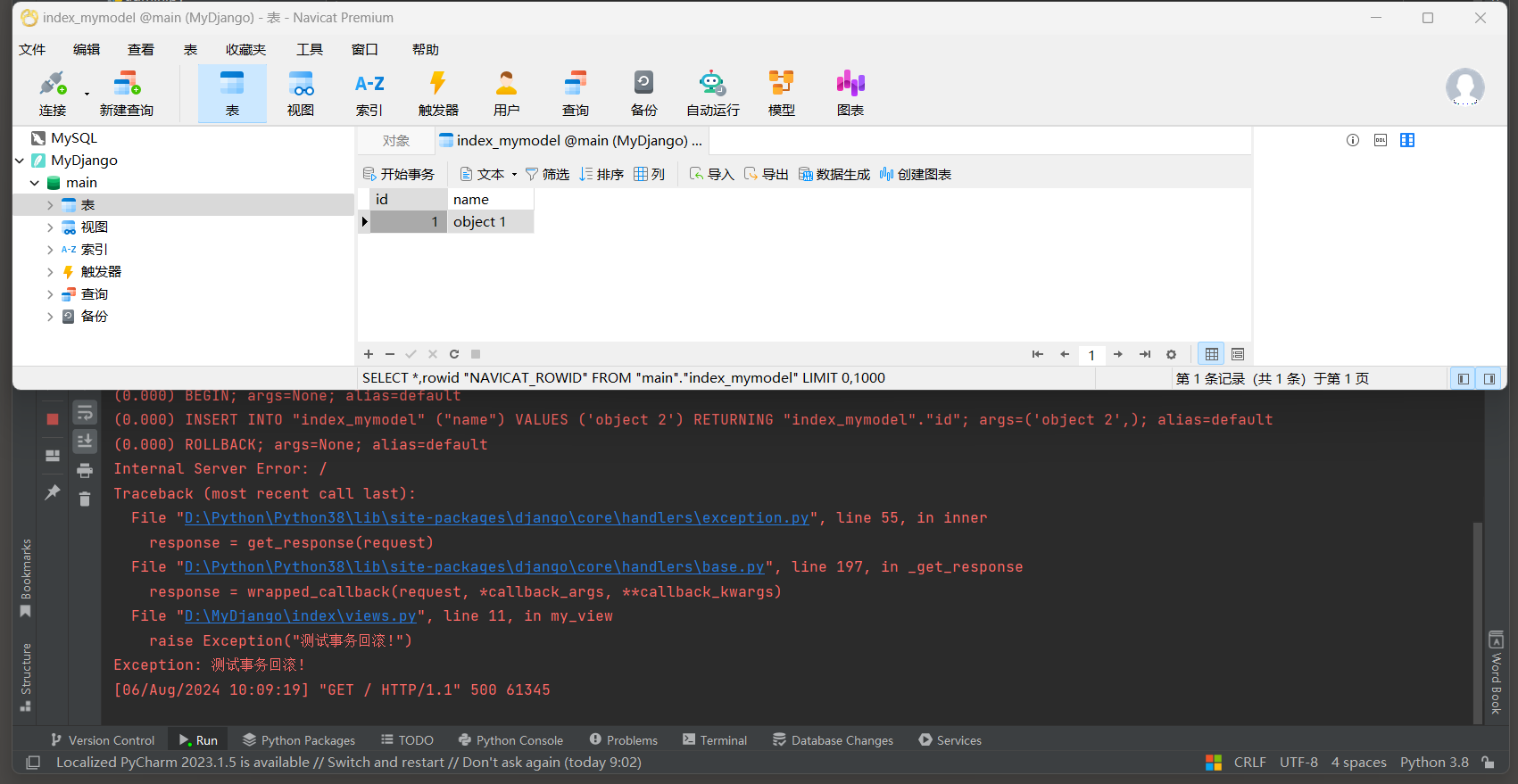Print the PyCharm console output
Image resolution: width=1518 pixels, height=784 pixels.
coord(85,470)
